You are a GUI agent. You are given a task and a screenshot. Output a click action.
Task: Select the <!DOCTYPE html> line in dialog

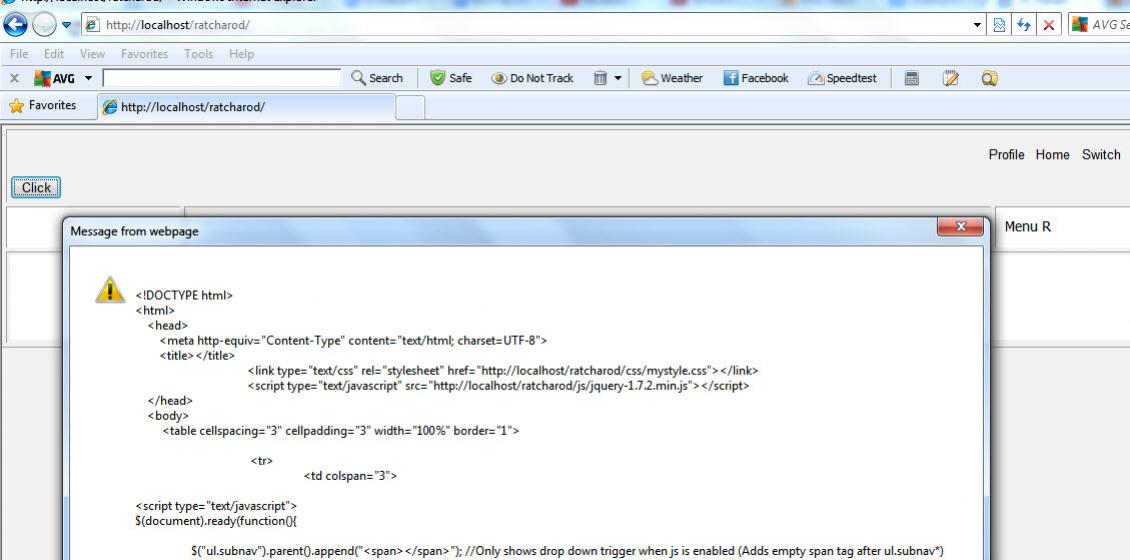184,295
